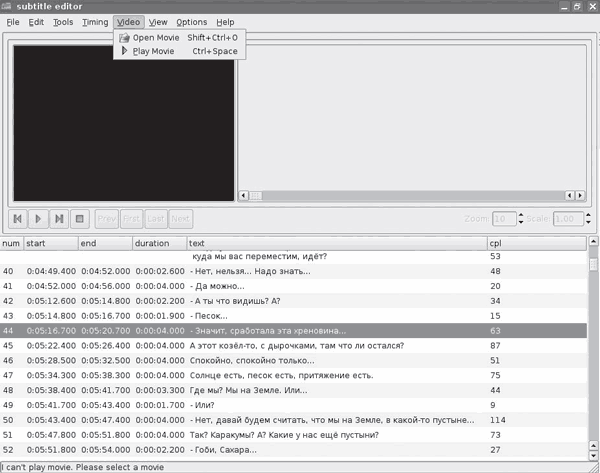Click the Last subtitle button
This screenshot has height=473, width=600.
point(156,218)
